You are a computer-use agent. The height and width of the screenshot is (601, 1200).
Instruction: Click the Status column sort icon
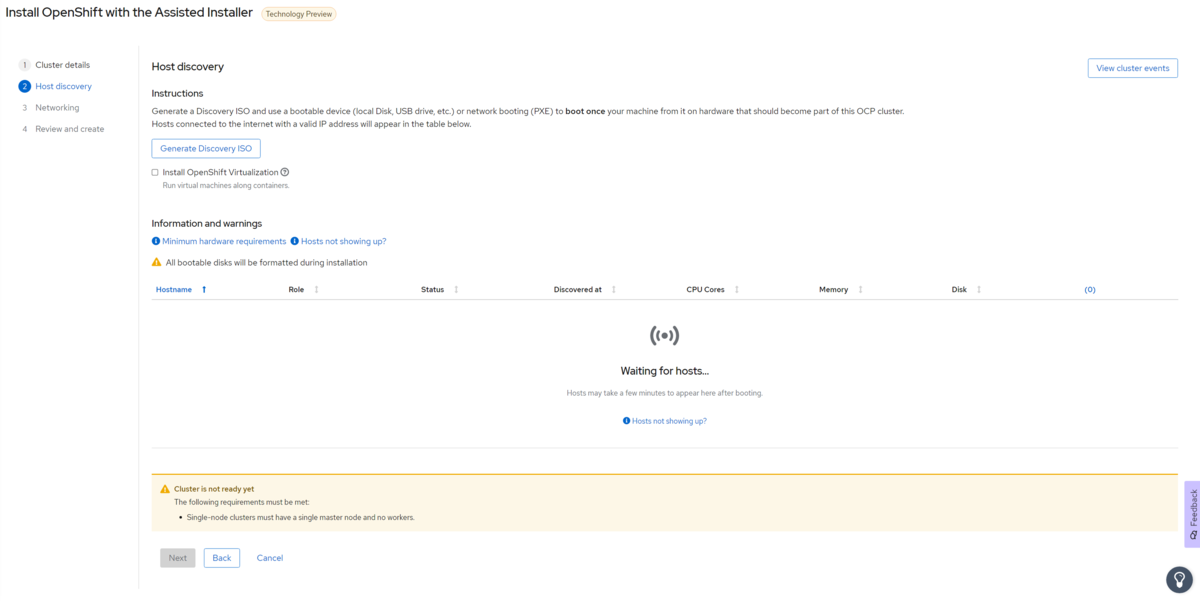coord(456,290)
